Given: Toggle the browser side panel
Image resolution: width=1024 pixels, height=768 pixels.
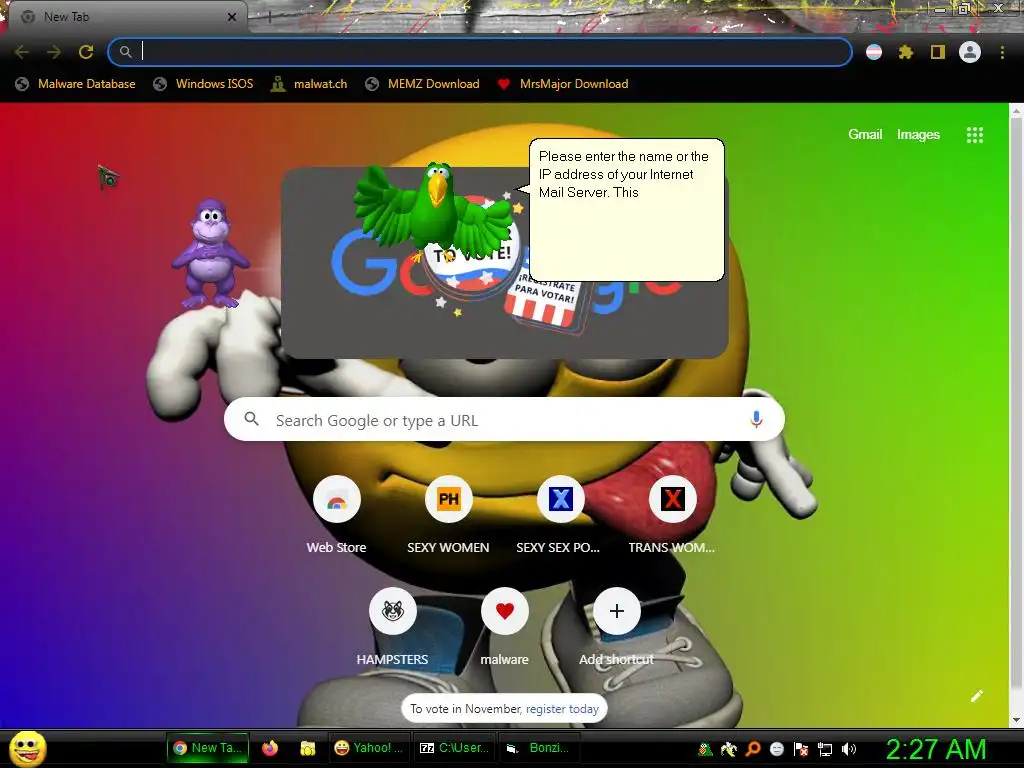Looking at the screenshot, I should tap(938, 52).
